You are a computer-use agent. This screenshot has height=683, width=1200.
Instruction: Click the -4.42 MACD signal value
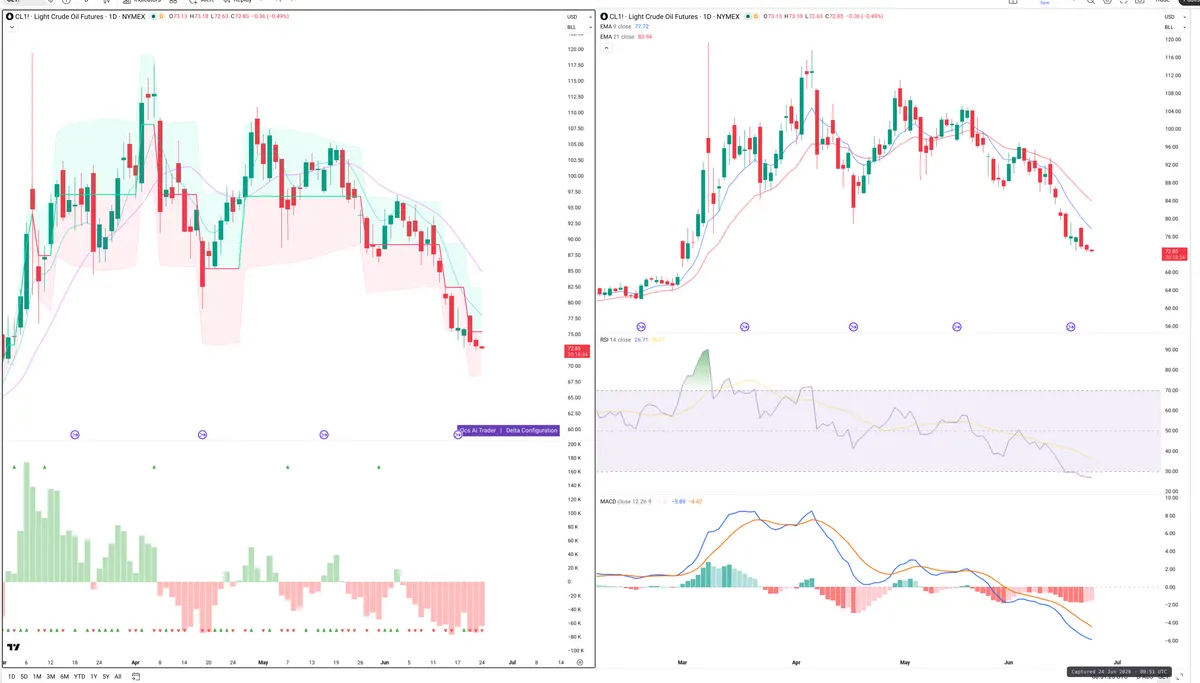click(697, 501)
